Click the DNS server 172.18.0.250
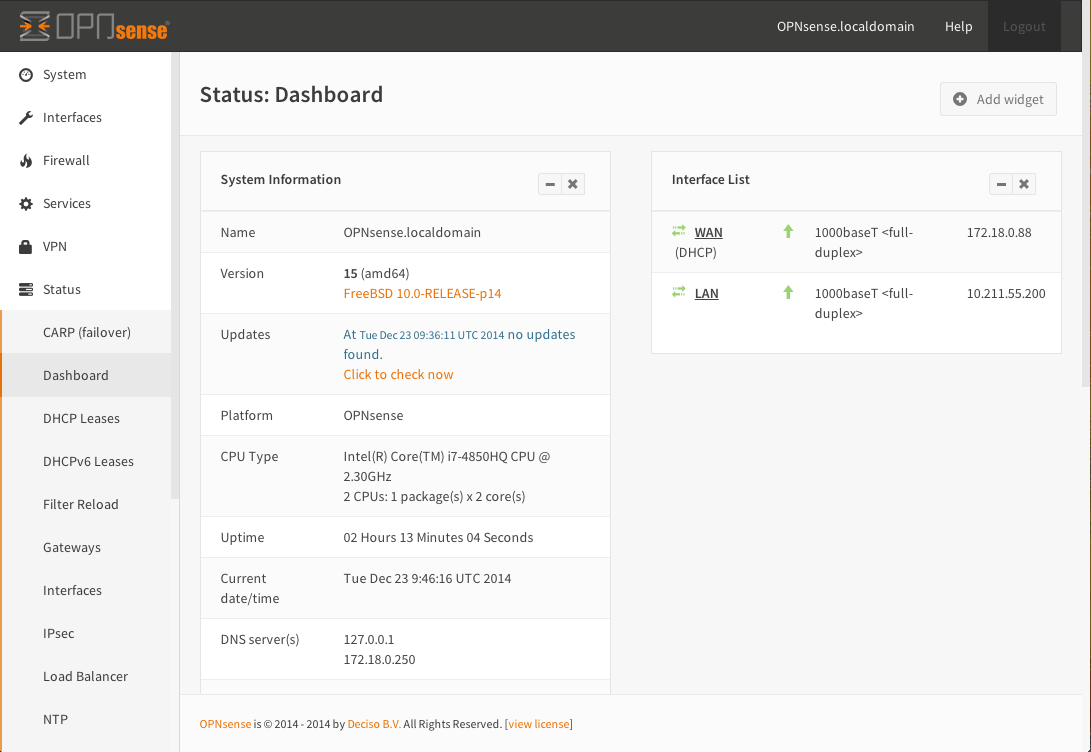This screenshot has width=1091, height=752. 379,659
